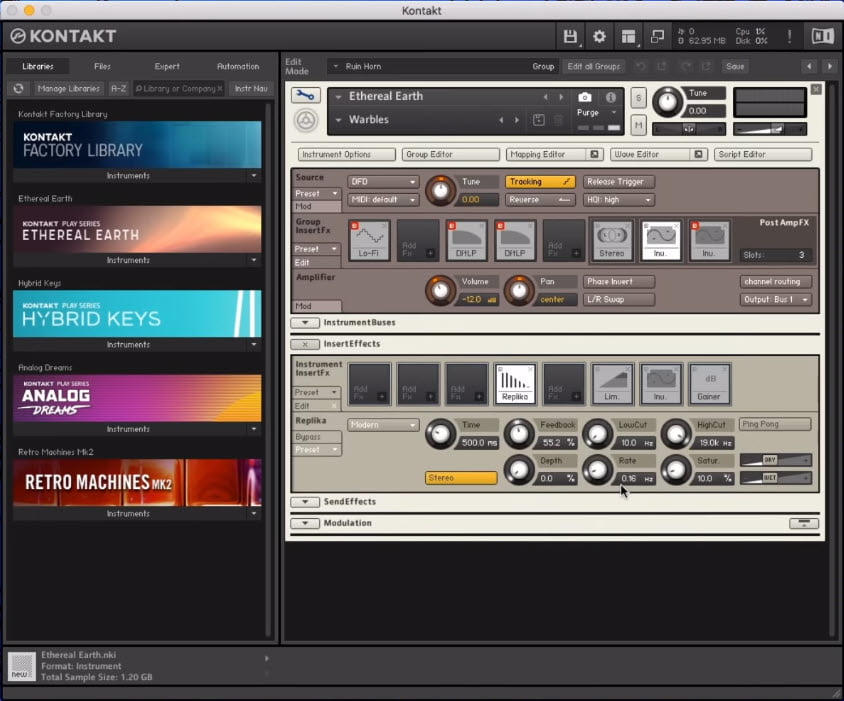Toggle Replika Stereo button
Image resolution: width=844 pixels, height=701 pixels.
461,478
